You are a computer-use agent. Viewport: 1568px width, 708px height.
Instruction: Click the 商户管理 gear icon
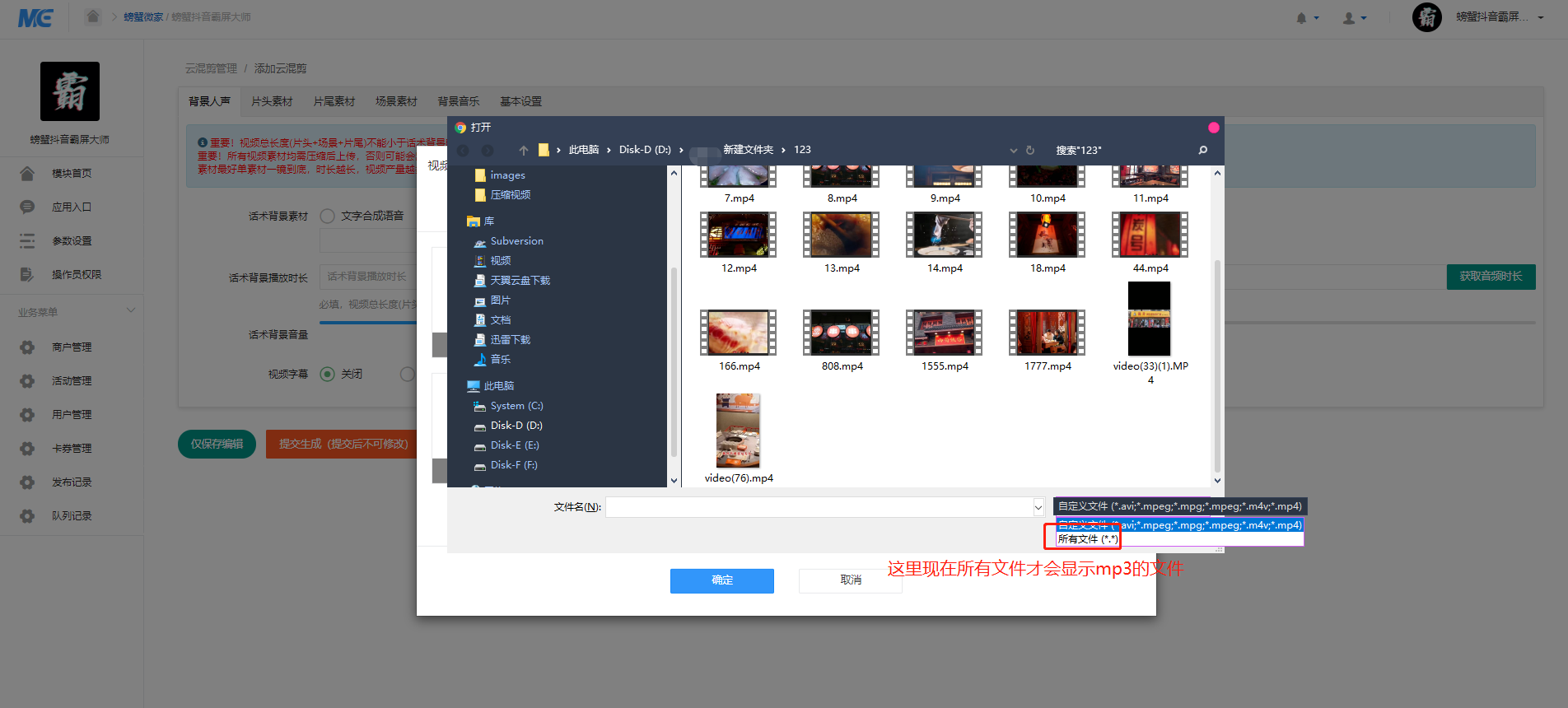[27, 347]
